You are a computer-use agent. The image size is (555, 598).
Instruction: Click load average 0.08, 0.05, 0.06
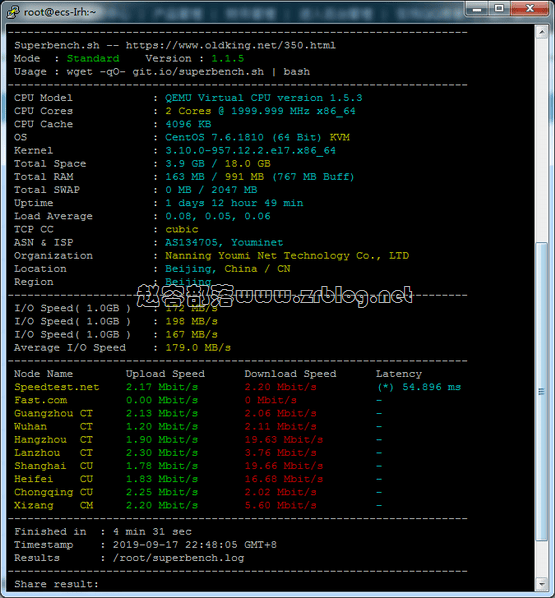tap(218, 216)
